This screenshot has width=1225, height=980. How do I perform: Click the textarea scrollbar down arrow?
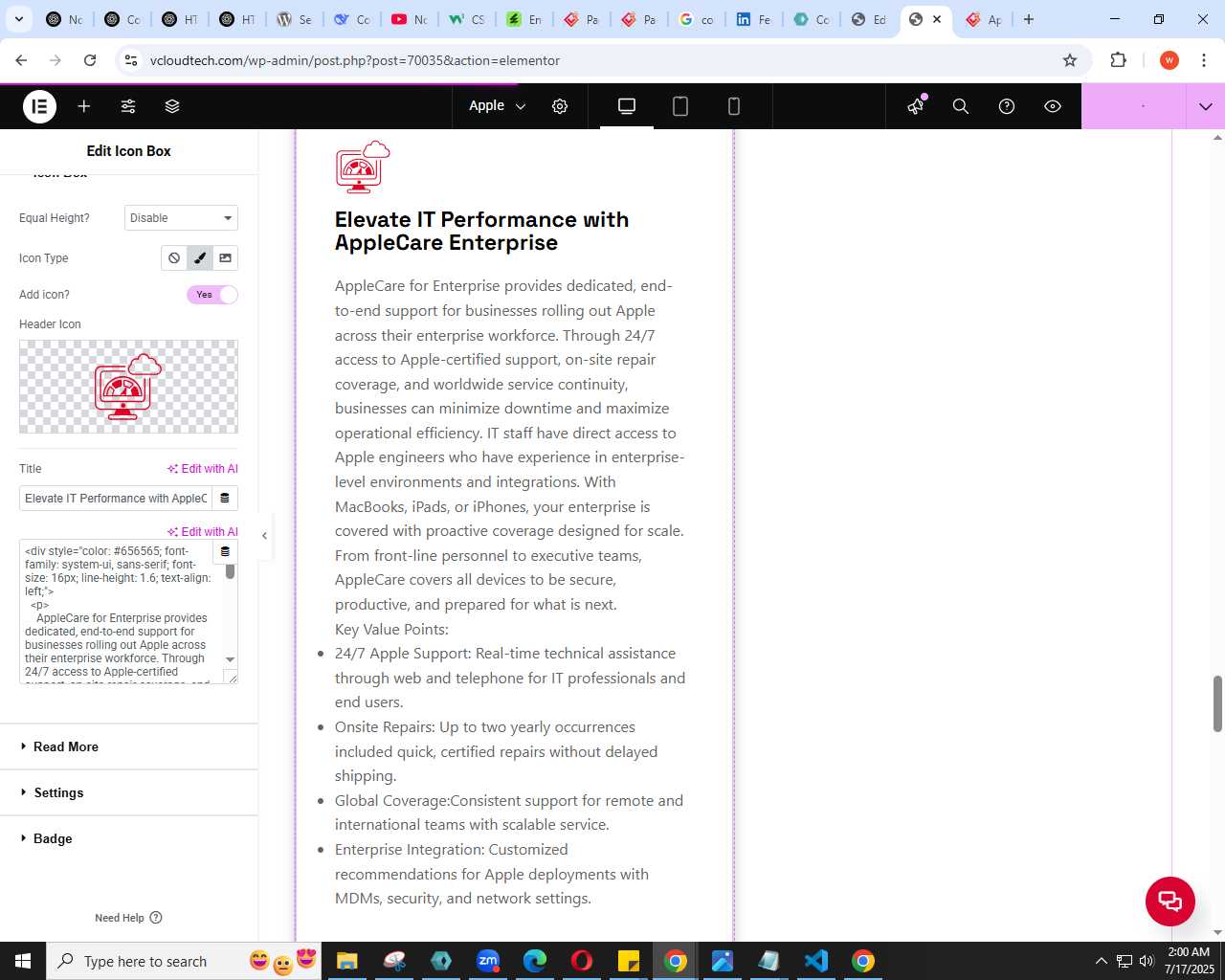(x=230, y=659)
